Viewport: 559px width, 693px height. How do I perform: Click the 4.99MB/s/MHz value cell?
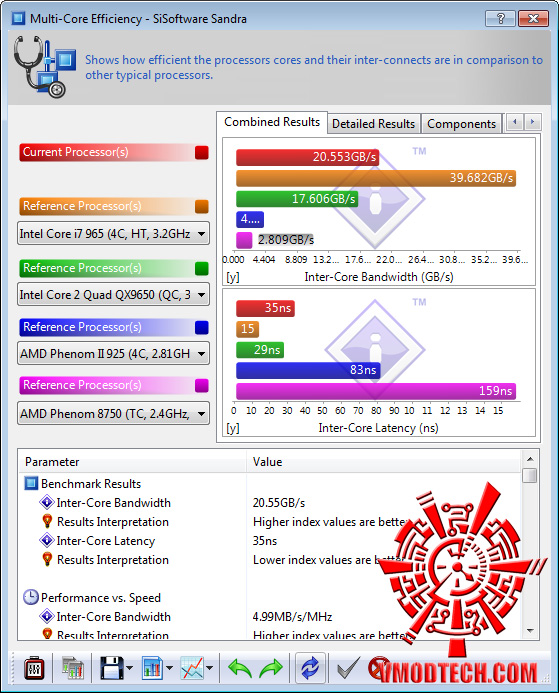coord(293,617)
